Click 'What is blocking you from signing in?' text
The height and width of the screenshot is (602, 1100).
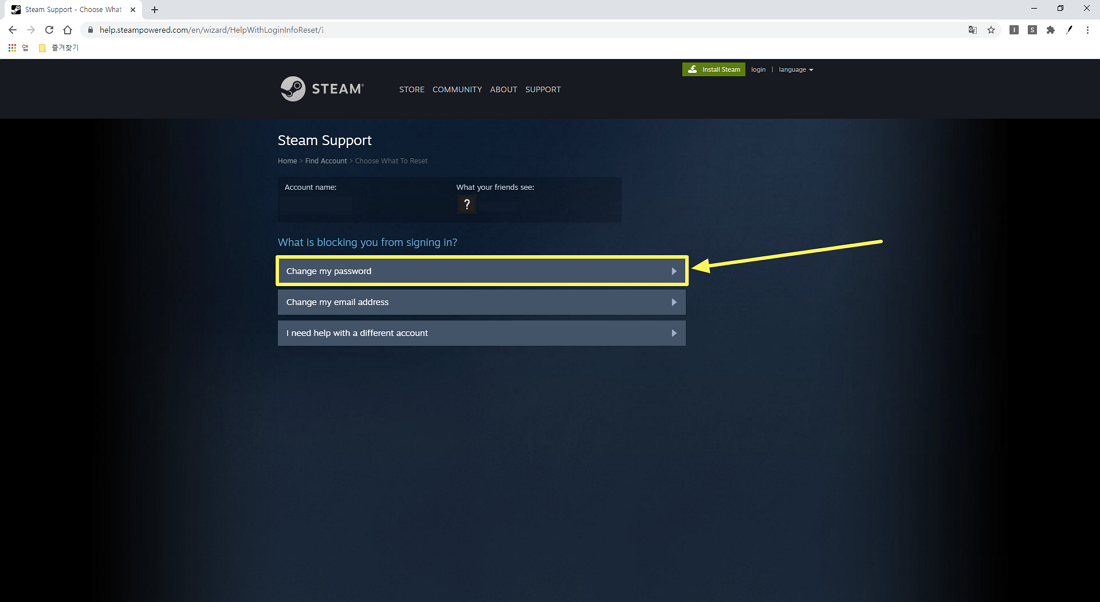click(367, 242)
